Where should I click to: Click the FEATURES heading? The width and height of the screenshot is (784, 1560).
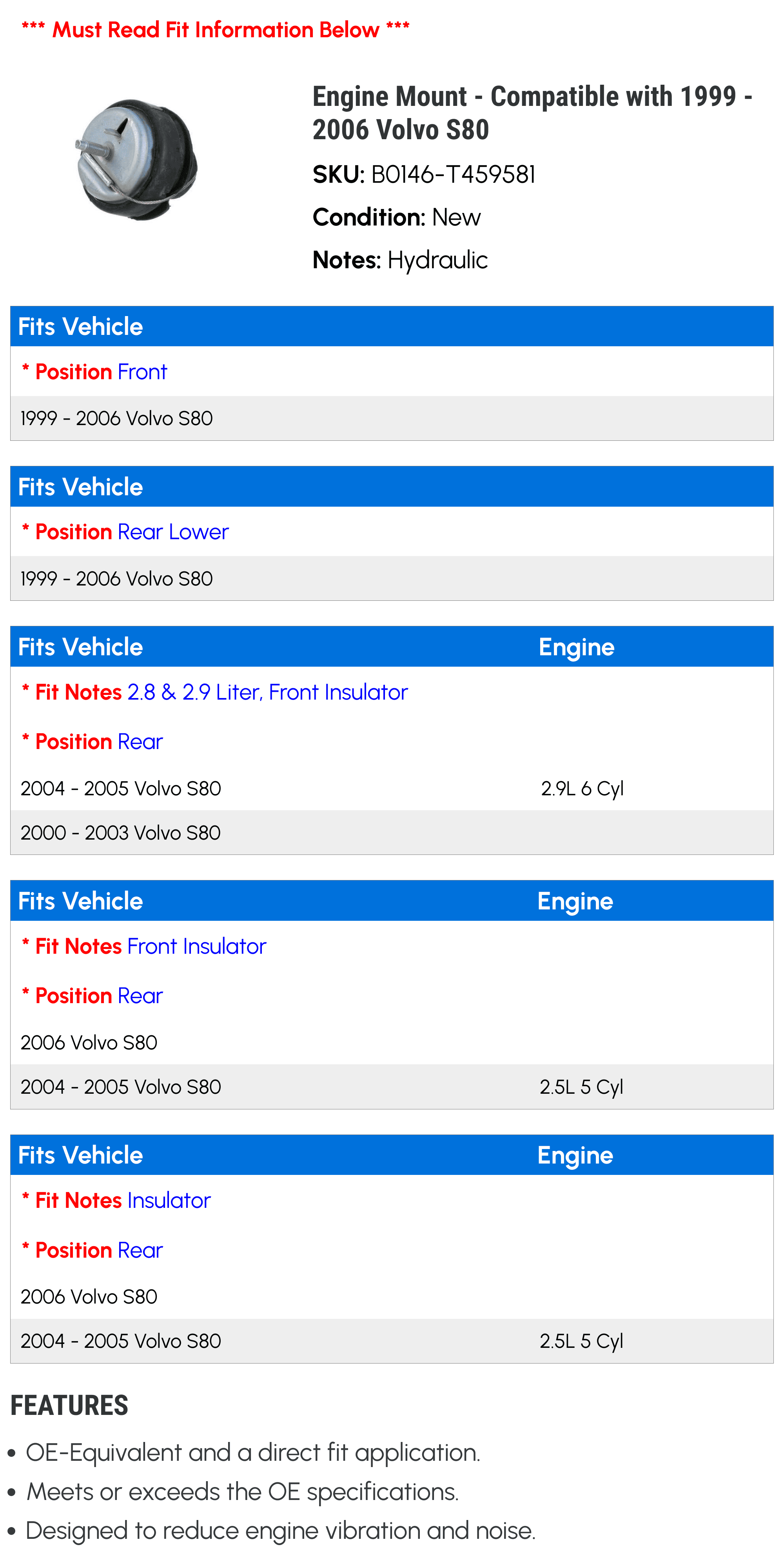69,1405
